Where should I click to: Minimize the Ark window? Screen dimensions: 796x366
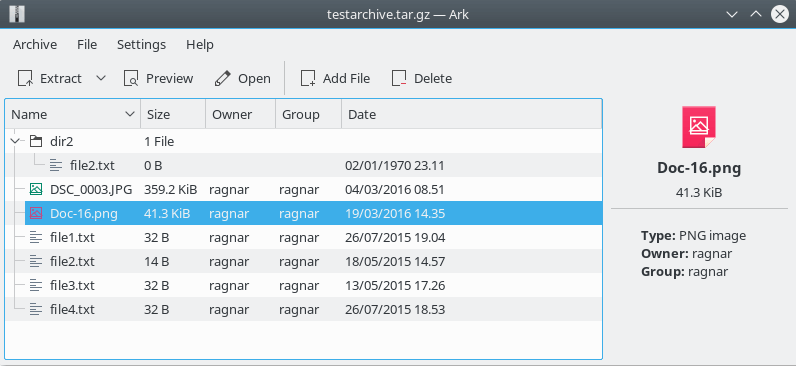point(732,14)
